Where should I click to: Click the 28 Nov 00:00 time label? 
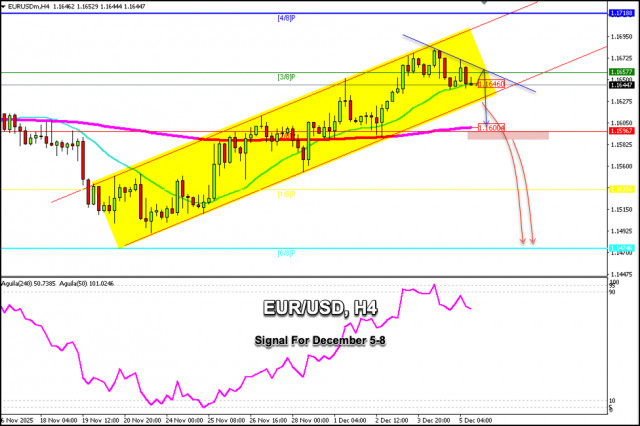[x=310, y=420]
